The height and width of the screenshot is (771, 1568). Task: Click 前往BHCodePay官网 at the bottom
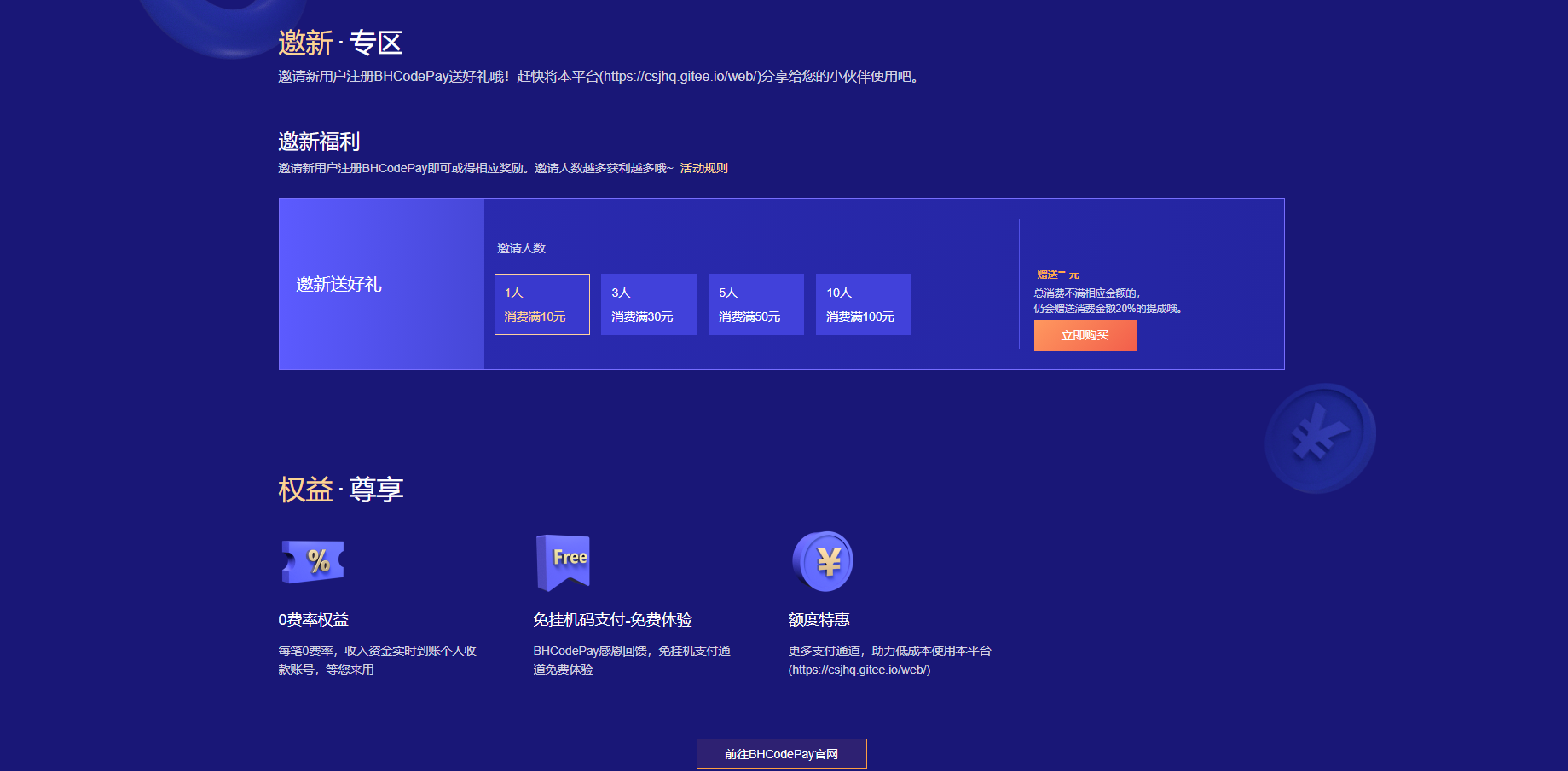point(781,753)
